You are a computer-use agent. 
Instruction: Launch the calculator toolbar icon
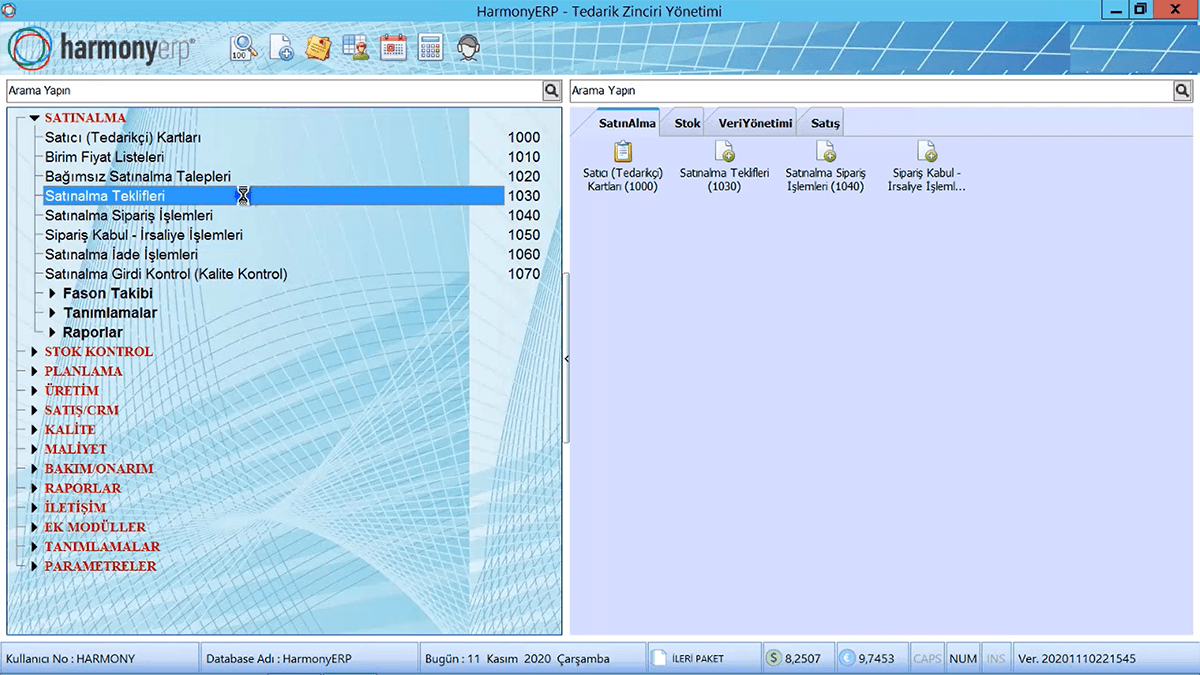pos(430,47)
